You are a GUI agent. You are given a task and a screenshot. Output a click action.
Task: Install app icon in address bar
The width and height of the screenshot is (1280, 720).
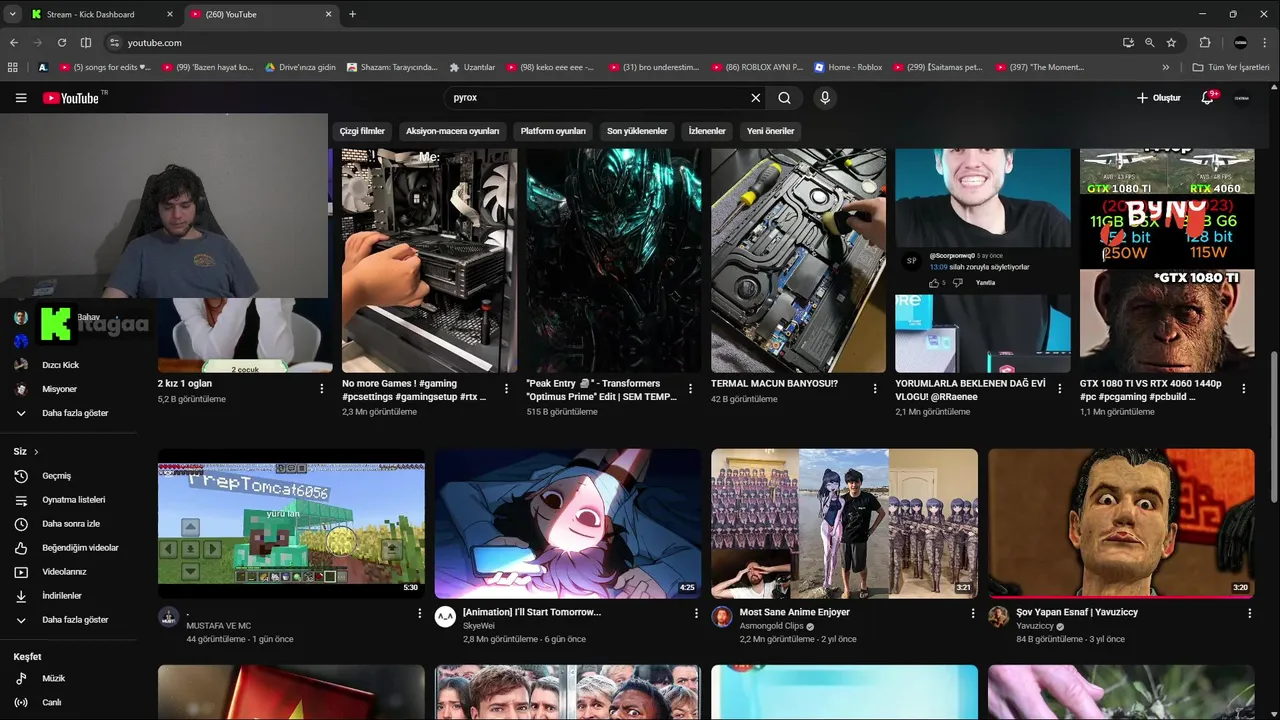[x=1128, y=43]
